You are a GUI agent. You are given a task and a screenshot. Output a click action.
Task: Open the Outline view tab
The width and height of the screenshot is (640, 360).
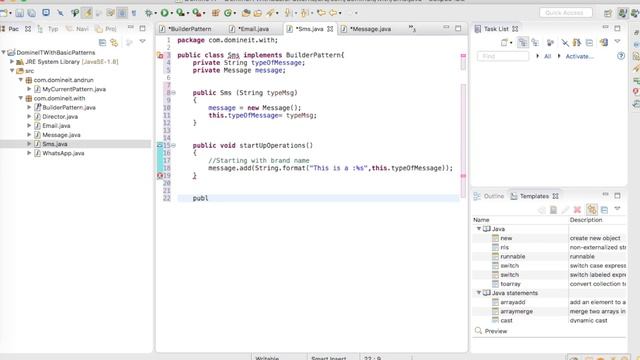click(489, 196)
